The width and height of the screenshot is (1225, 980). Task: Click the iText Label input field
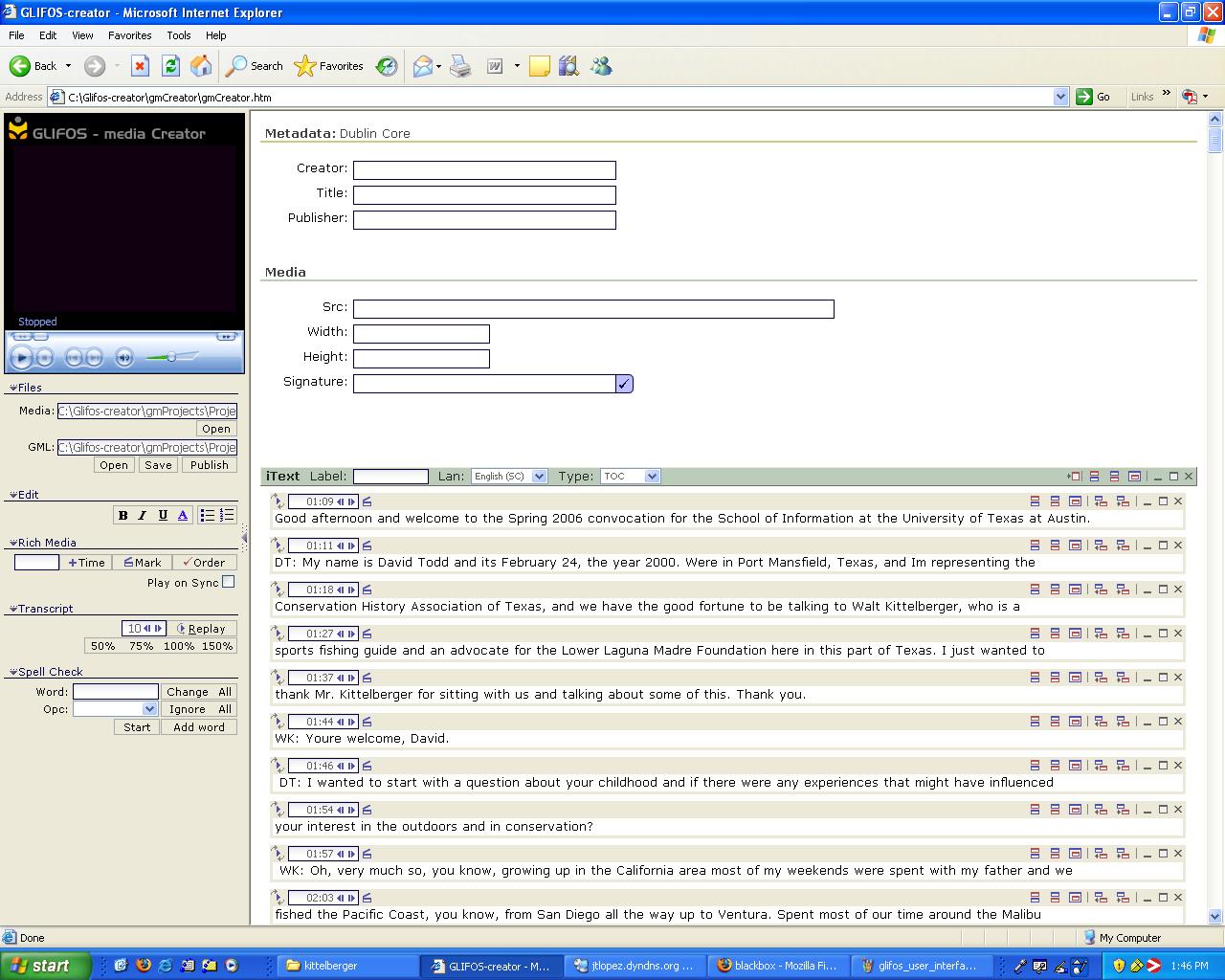[390, 477]
